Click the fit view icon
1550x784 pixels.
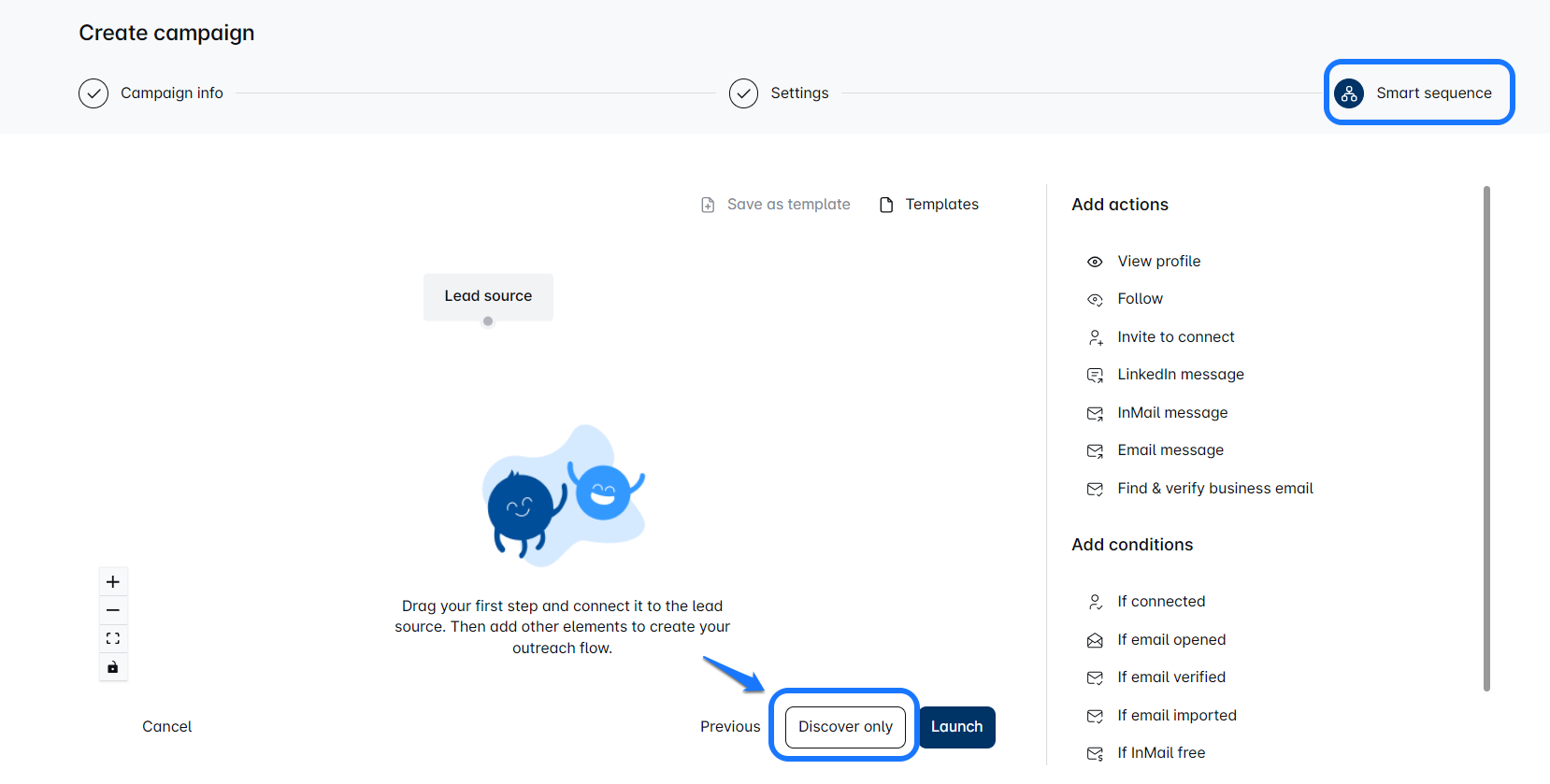point(113,639)
